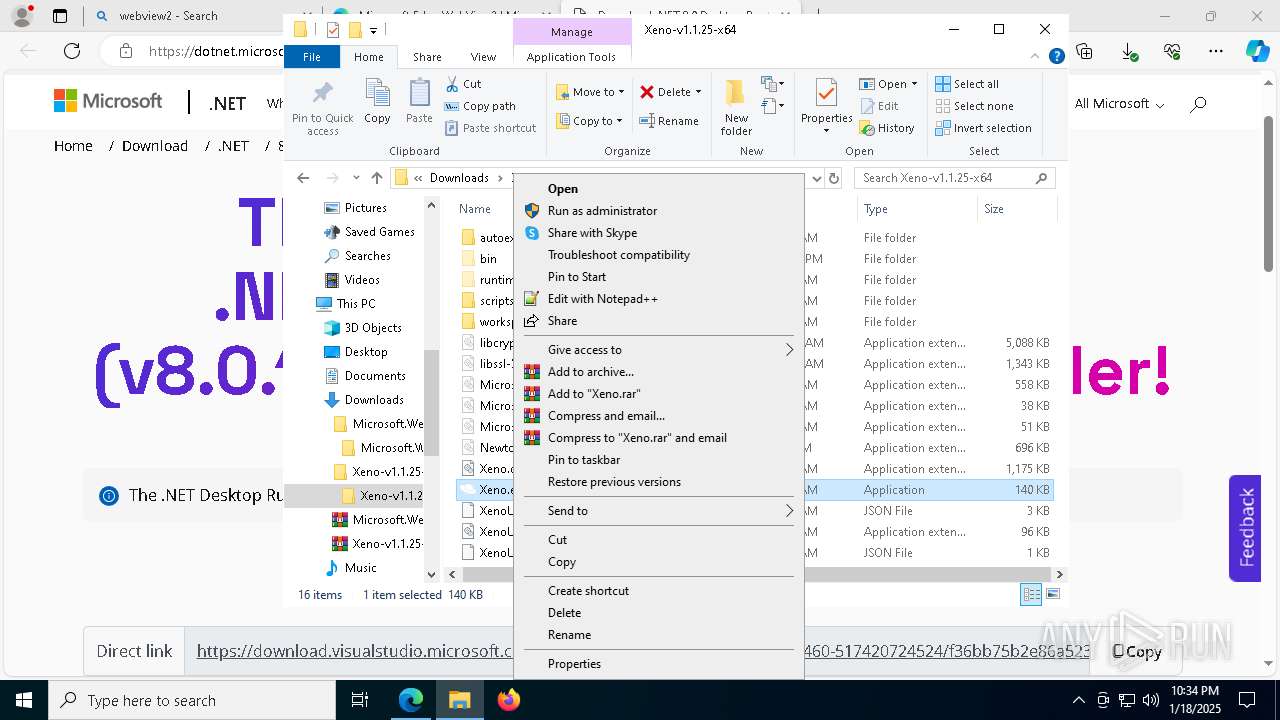Select Create shortcut in context menu
The width and height of the screenshot is (1280, 720).
tap(588, 591)
